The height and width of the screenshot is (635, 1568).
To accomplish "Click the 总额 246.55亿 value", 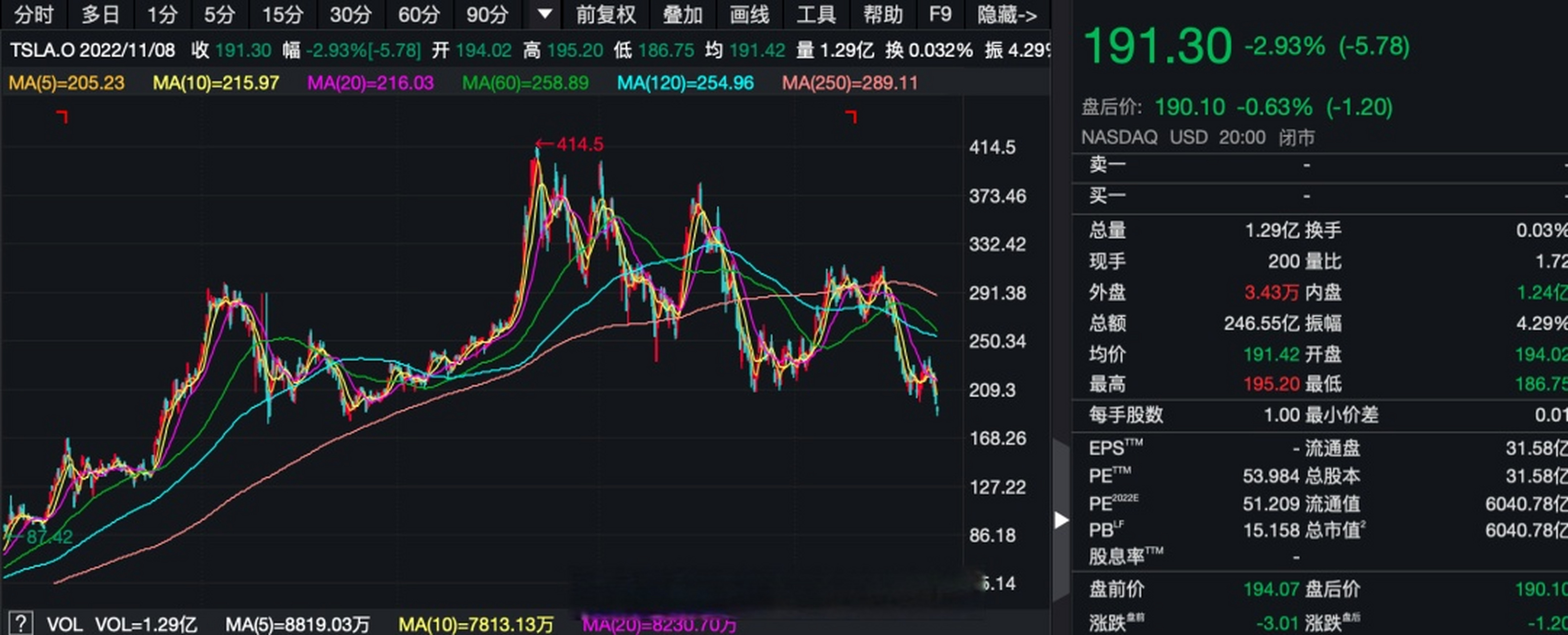I will pos(1261,323).
